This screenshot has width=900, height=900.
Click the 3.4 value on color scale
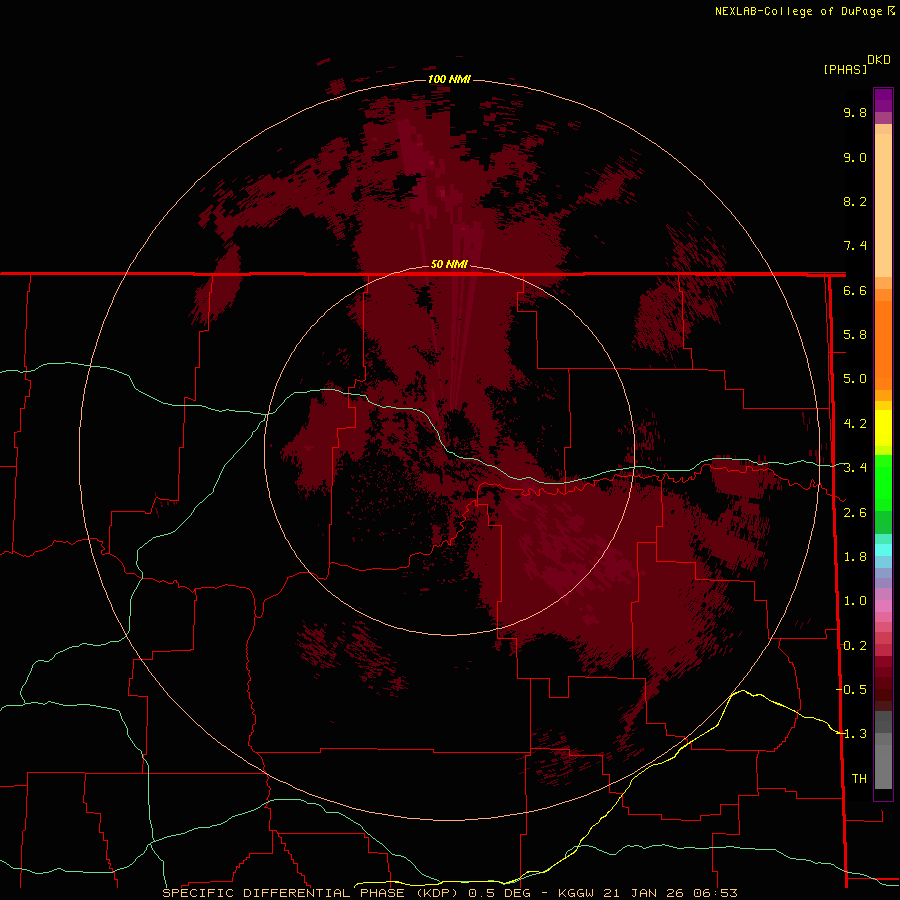coord(855,468)
